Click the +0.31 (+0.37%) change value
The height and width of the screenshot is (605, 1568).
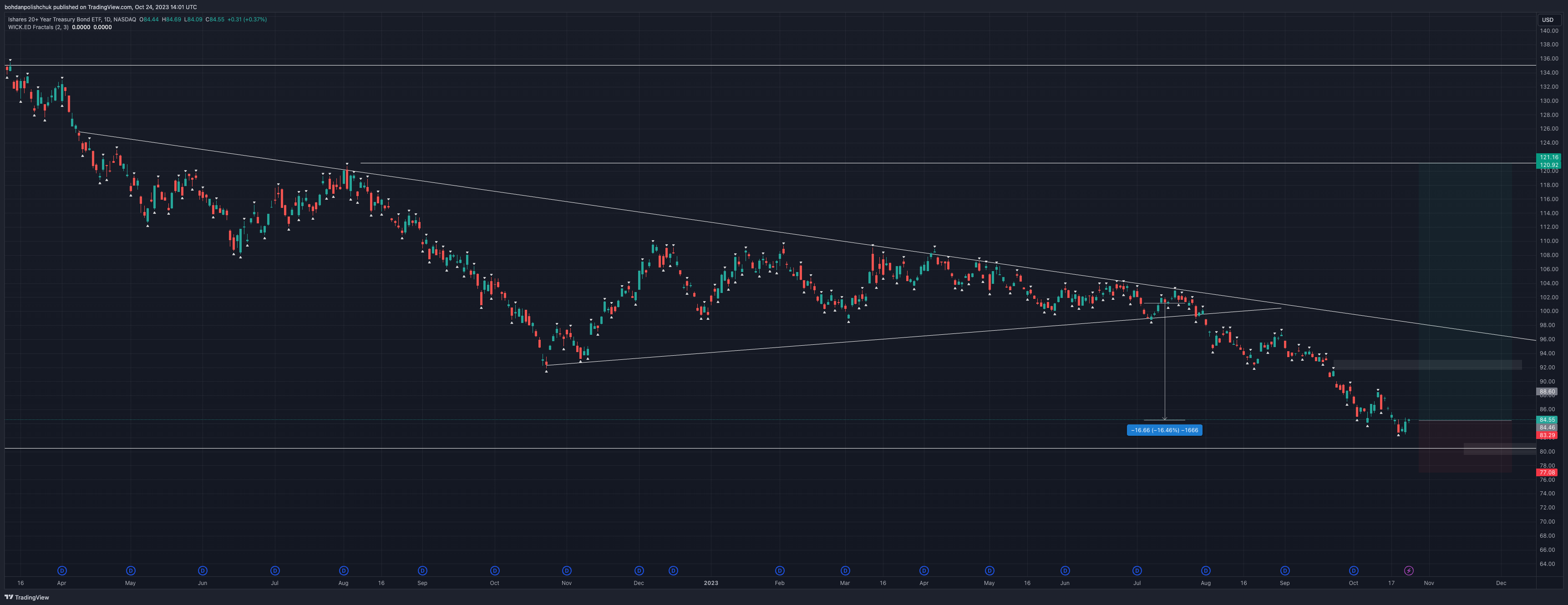(x=247, y=20)
